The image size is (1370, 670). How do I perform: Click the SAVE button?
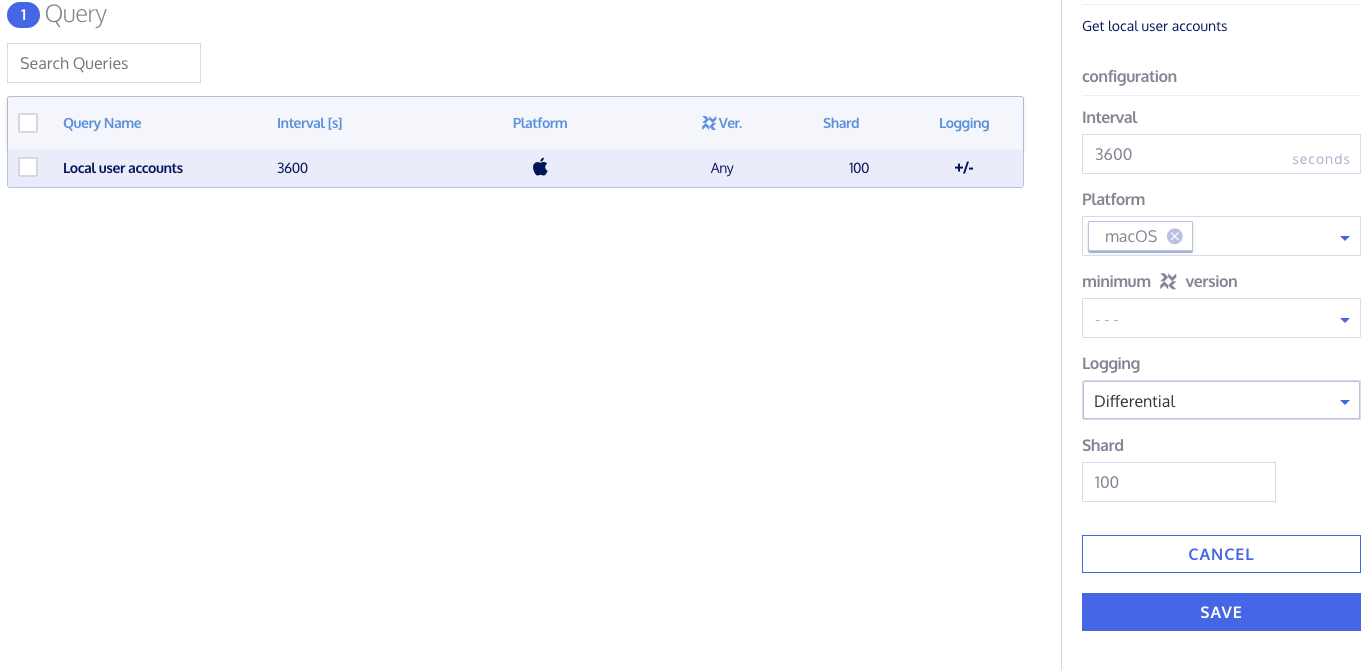point(1221,612)
